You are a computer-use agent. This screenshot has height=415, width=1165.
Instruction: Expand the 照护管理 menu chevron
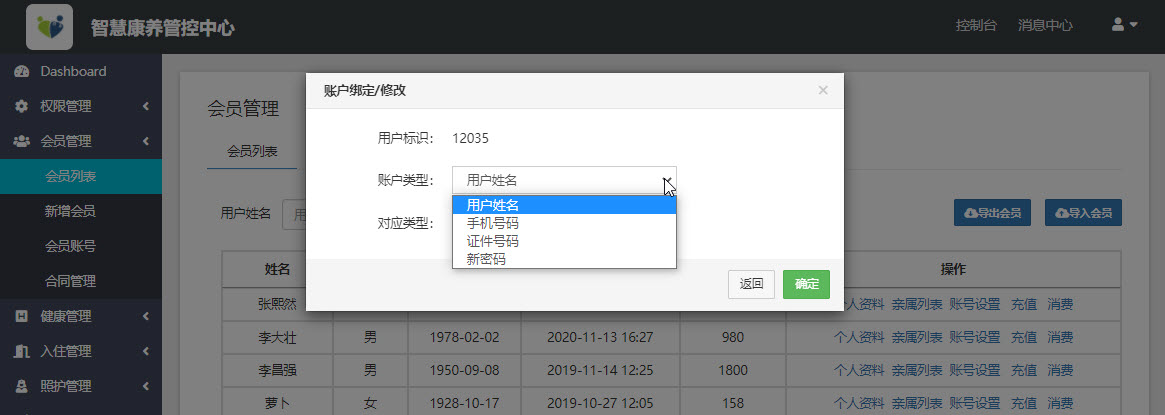coord(146,386)
